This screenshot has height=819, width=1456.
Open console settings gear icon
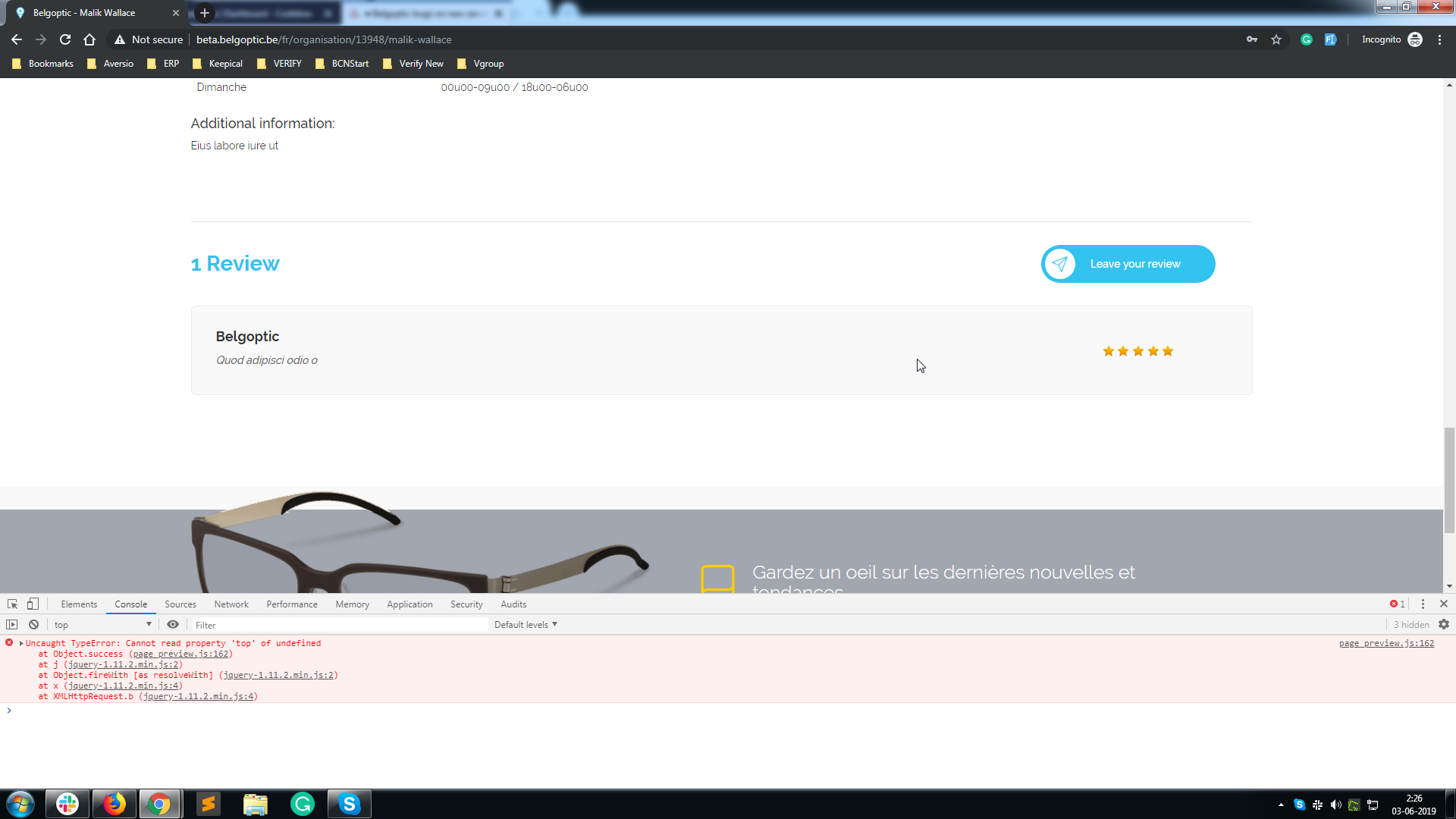pos(1444,625)
